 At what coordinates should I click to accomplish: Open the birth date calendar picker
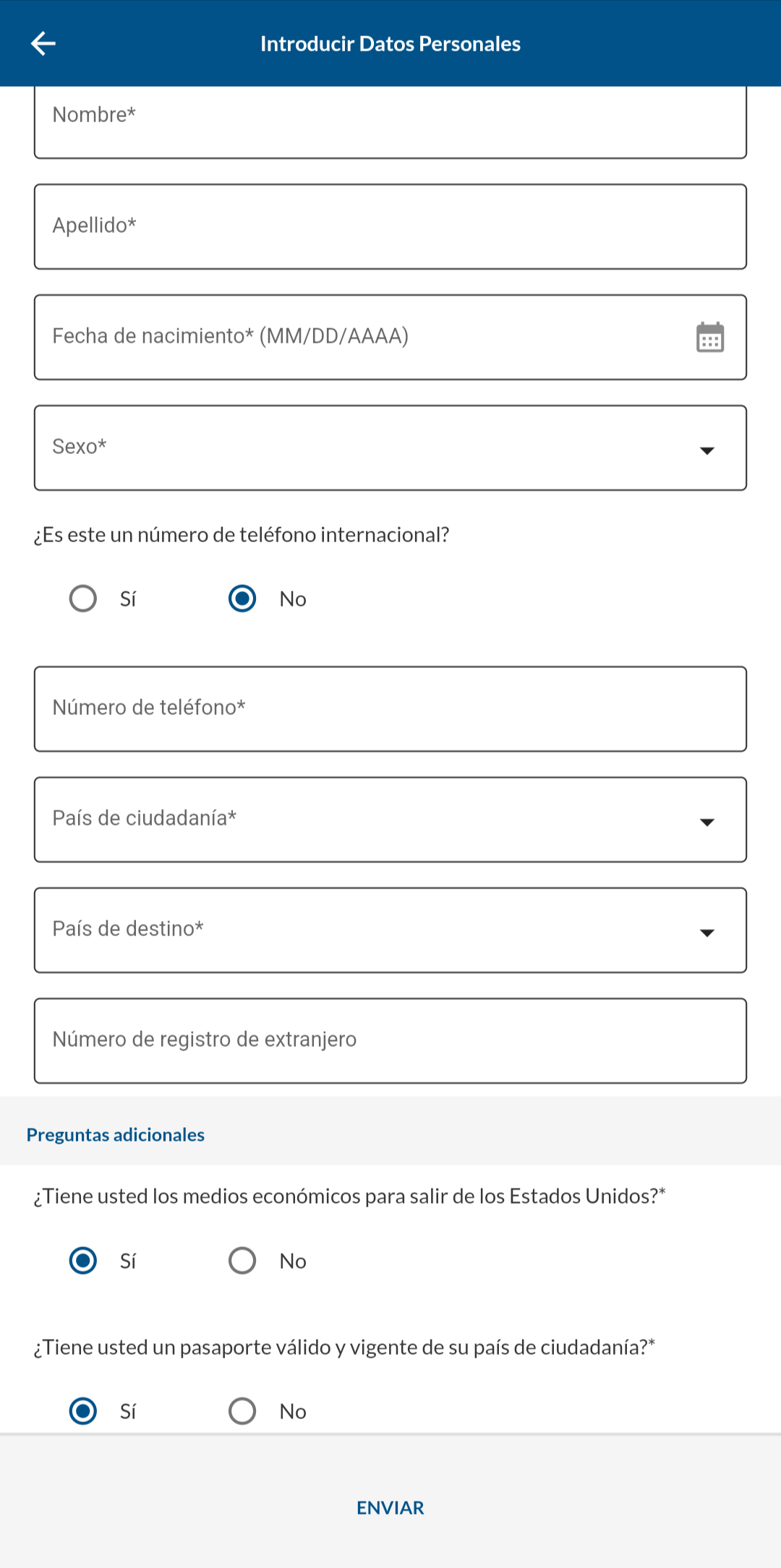(709, 338)
